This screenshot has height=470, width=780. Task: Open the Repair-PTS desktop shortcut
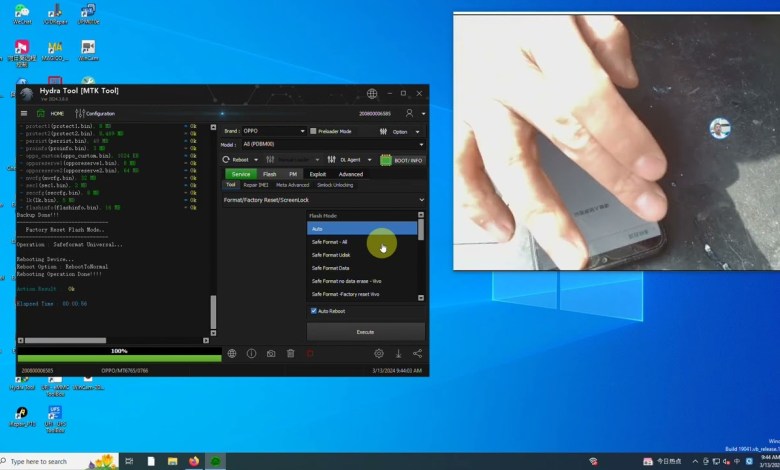click(22, 417)
